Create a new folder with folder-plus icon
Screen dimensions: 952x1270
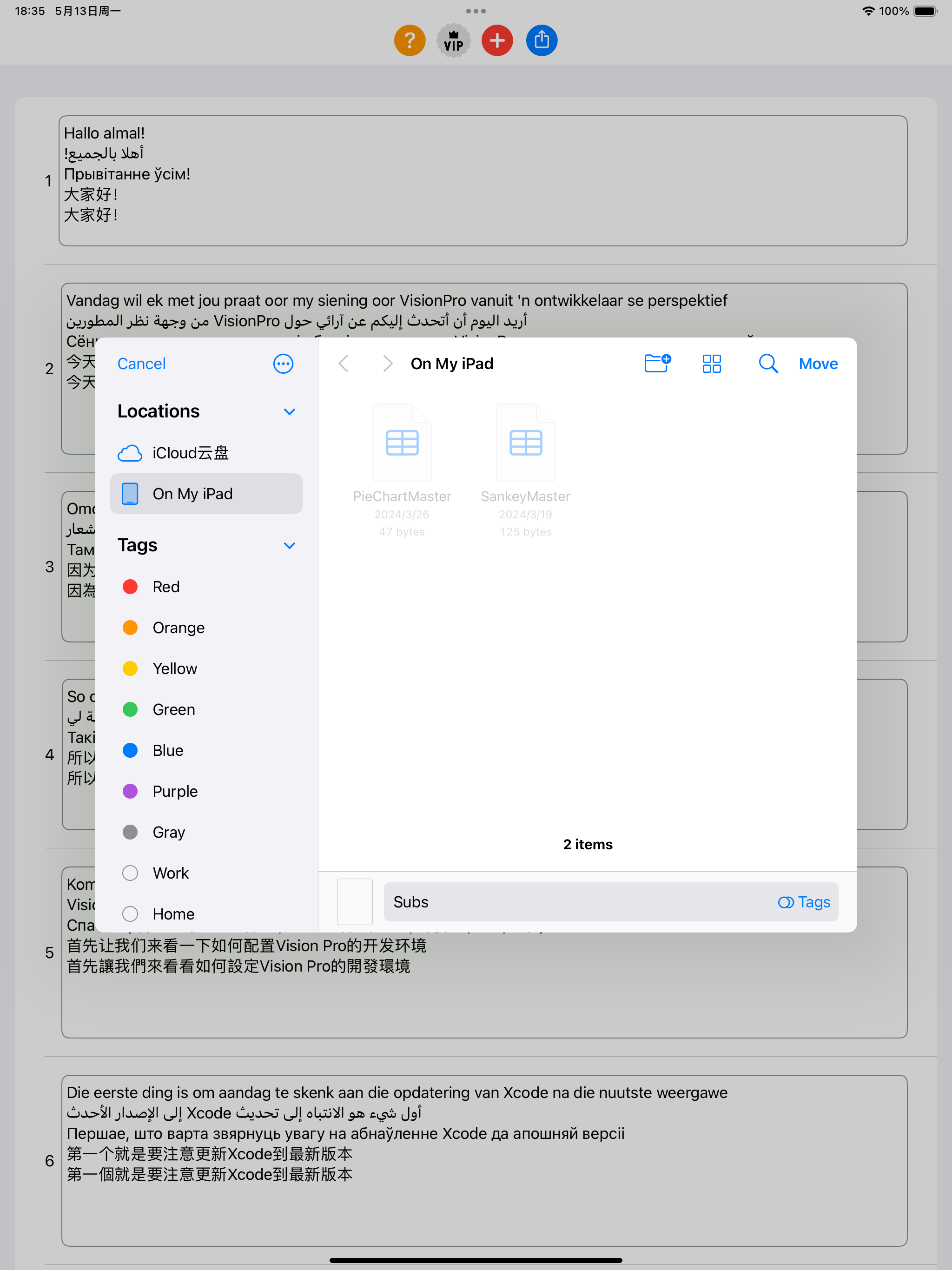[x=657, y=364]
